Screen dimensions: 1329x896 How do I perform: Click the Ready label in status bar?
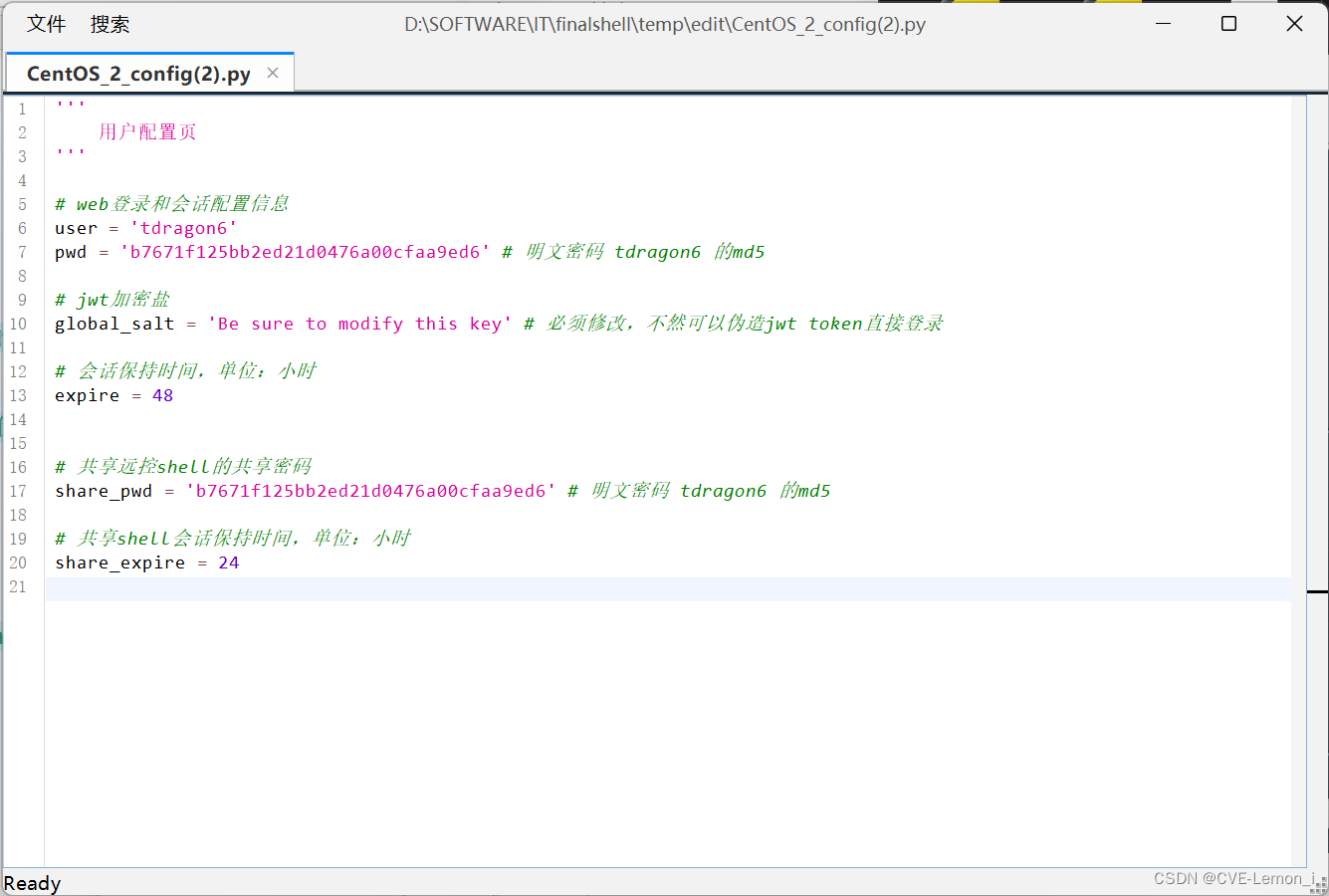[32, 883]
